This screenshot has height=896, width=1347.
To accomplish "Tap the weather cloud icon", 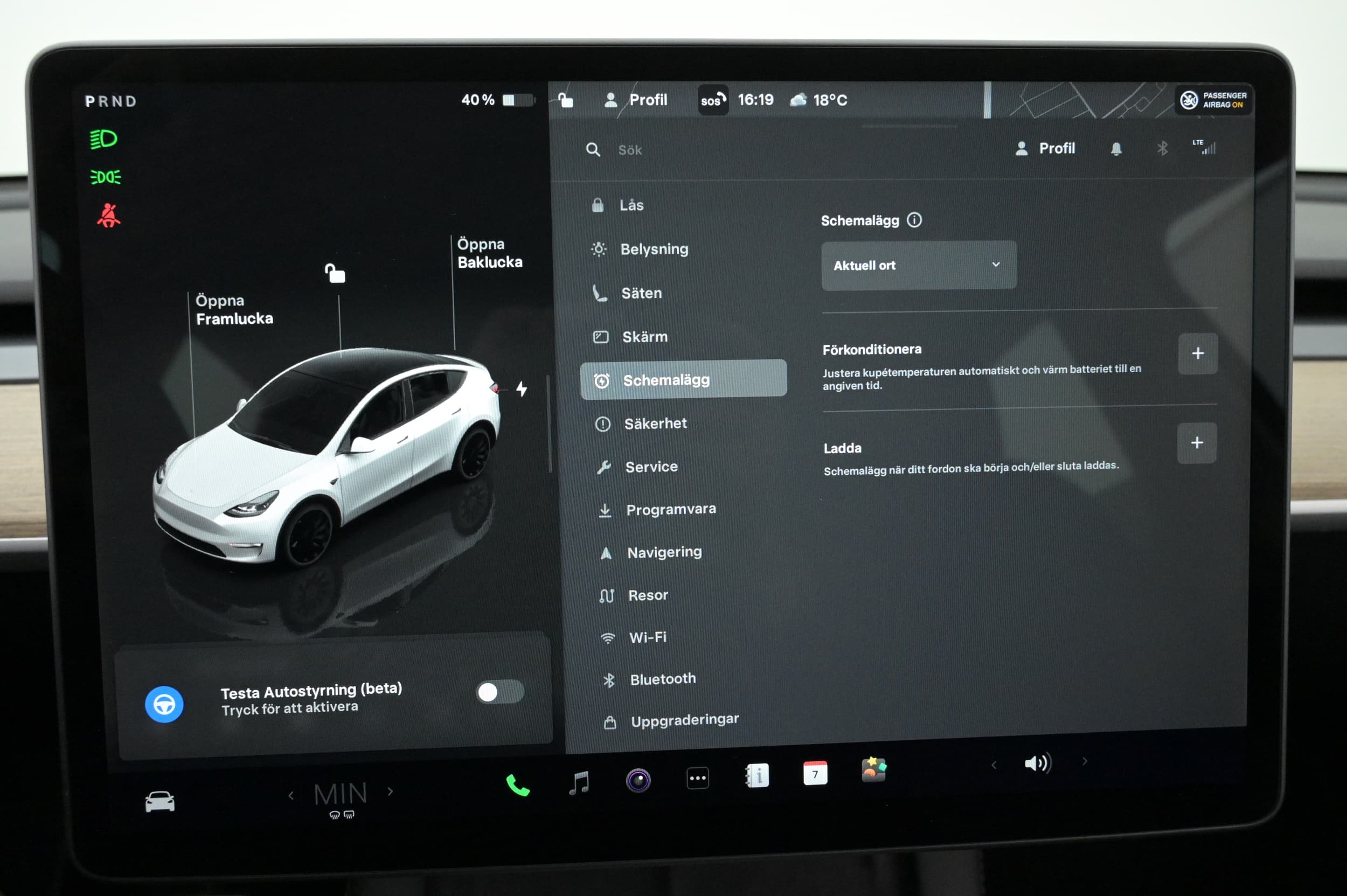I will coord(798,100).
